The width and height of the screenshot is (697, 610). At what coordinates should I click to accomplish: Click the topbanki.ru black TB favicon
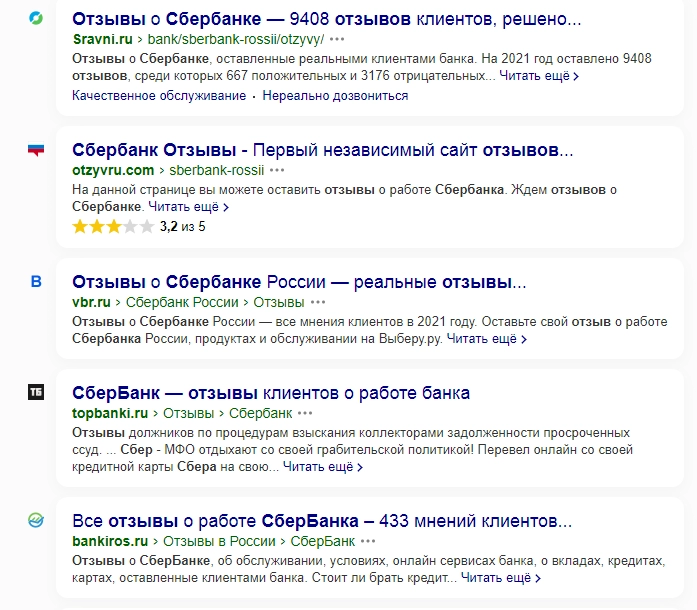click(x=36, y=392)
